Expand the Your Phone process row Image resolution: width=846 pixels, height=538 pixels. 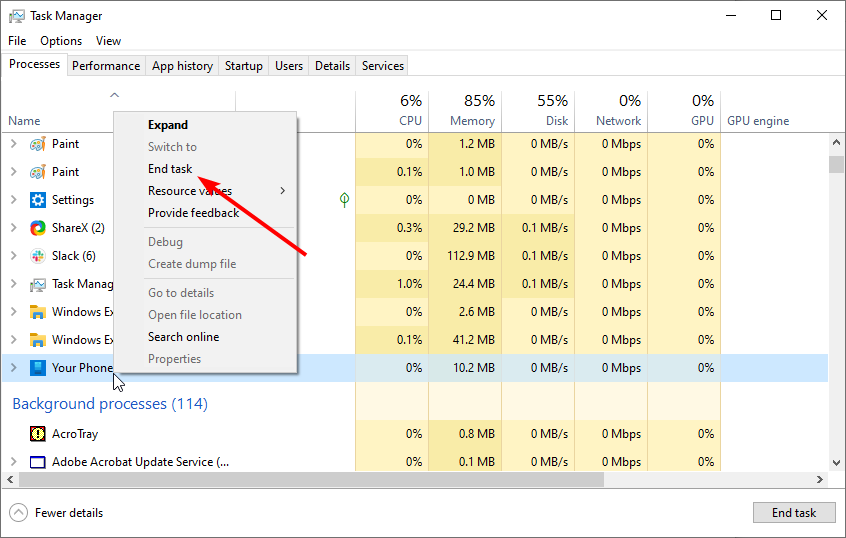point(14,367)
